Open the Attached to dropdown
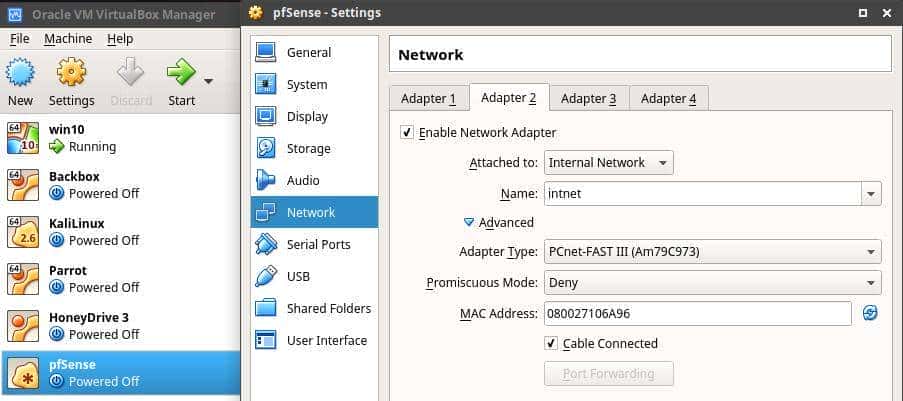903x401 pixels. pyautogui.click(x=608, y=163)
